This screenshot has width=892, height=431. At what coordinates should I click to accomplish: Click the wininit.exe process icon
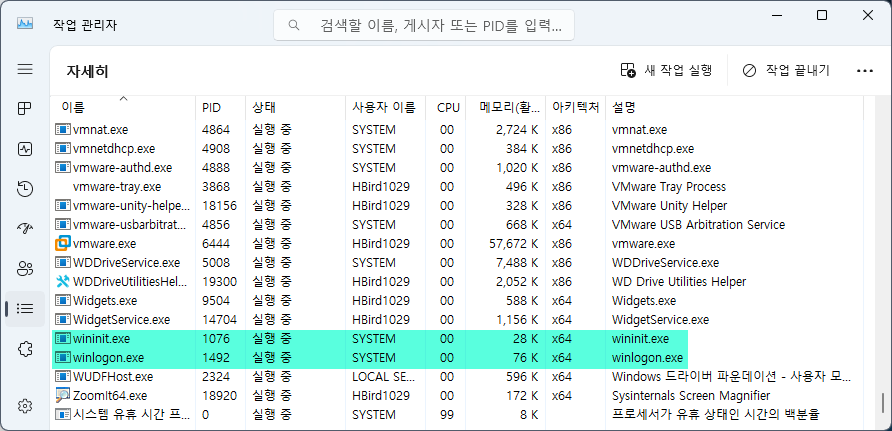(63, 339)
